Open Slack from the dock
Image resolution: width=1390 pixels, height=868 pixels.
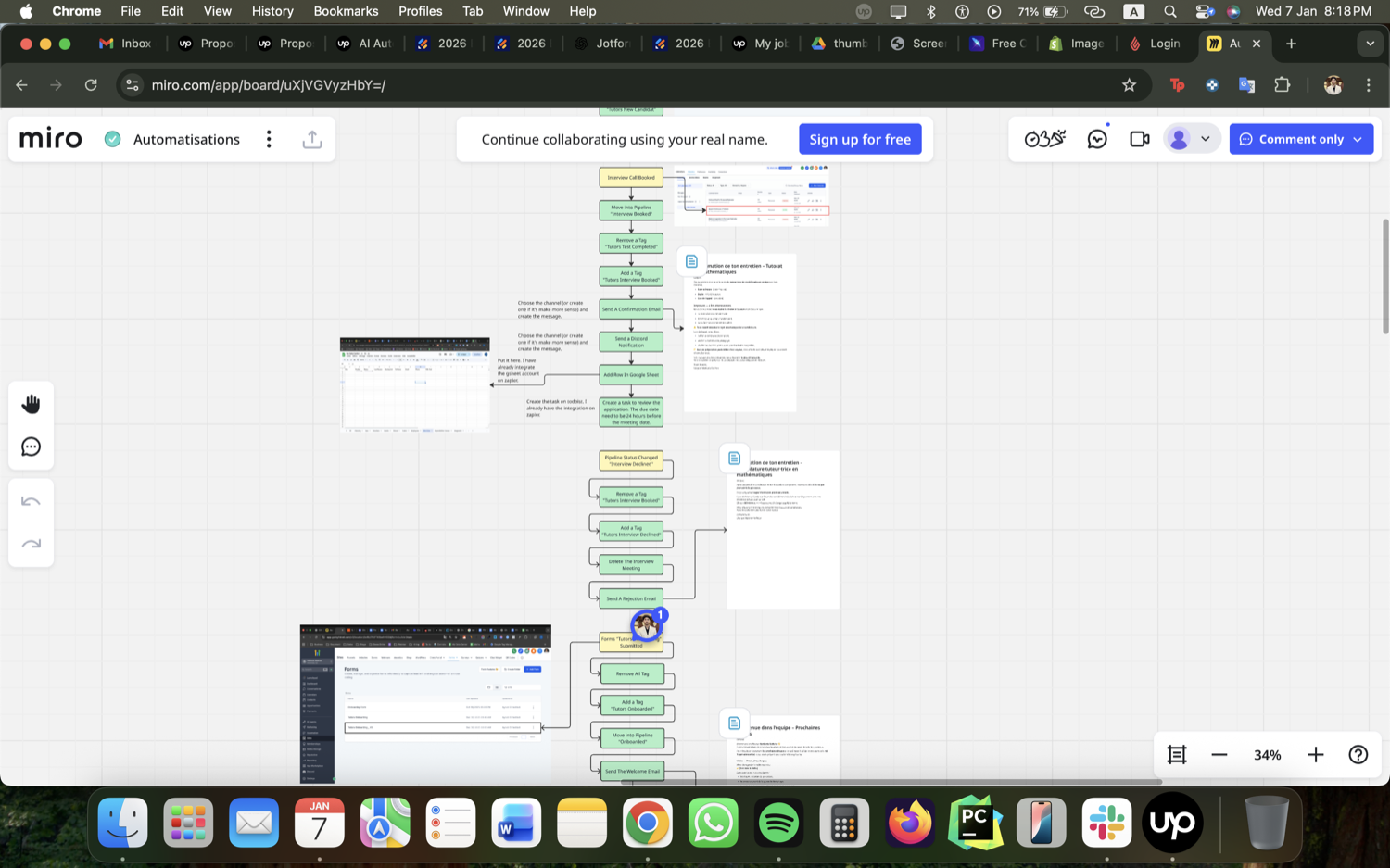click(x=1106, y=823)
